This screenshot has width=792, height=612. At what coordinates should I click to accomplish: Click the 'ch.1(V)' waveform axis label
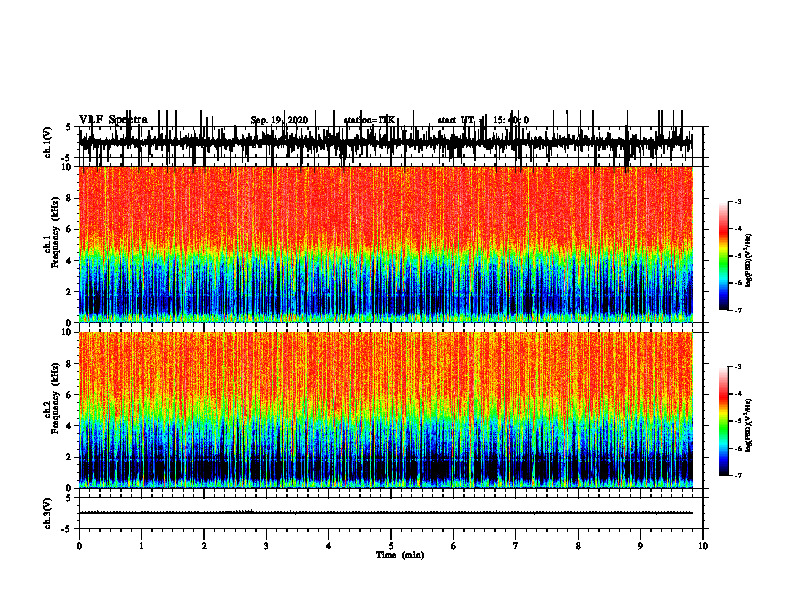pos(48,142)
